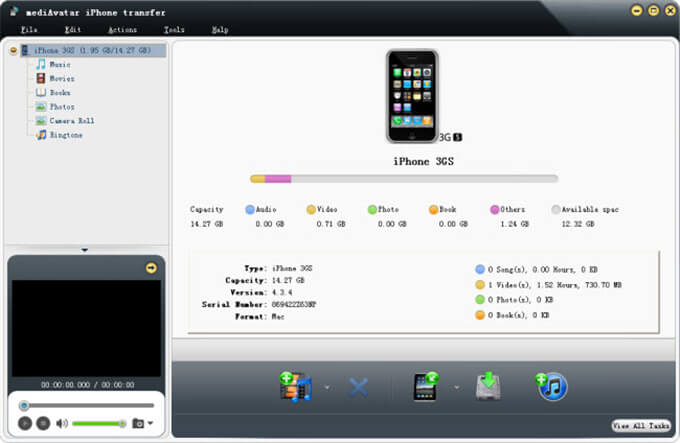Click the '1 Video(s), 1.52 Hours' summary line
This screenshot has height=443, width=680.
pyautogui.click(x=555, y=285)
